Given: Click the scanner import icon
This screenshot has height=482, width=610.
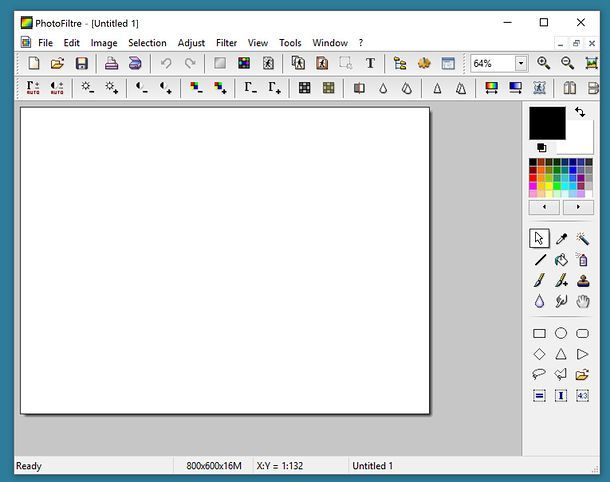Looking at the screenshot, I should pos(135,63).
